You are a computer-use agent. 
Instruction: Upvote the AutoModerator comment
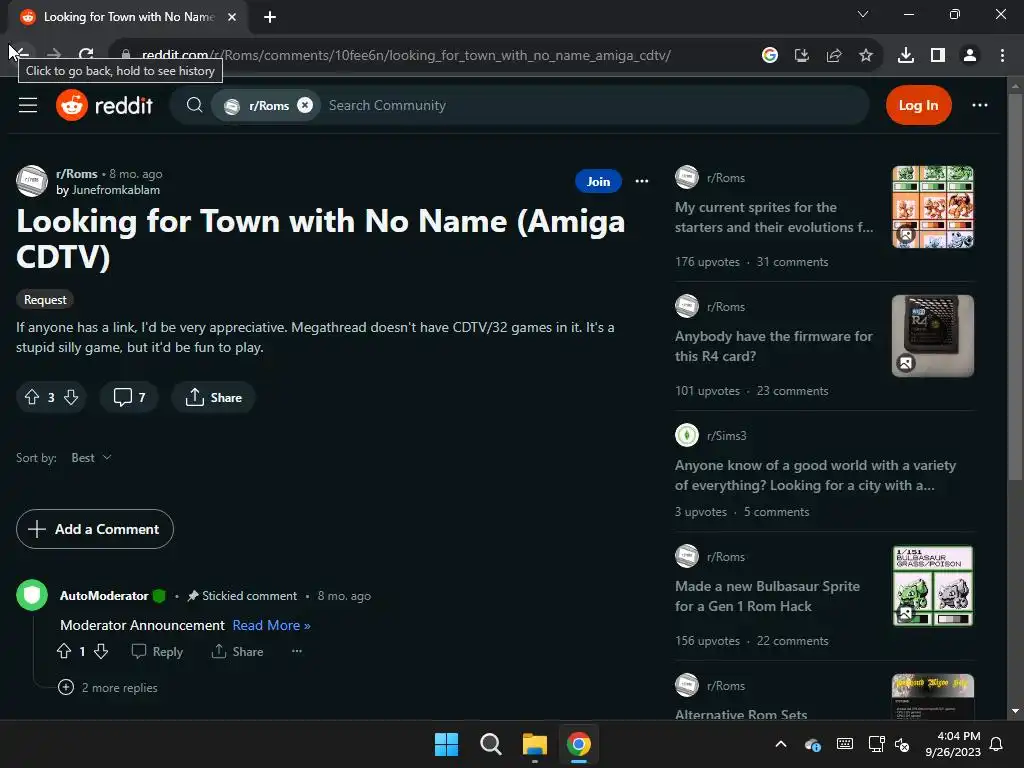click(x=64, y=651)
